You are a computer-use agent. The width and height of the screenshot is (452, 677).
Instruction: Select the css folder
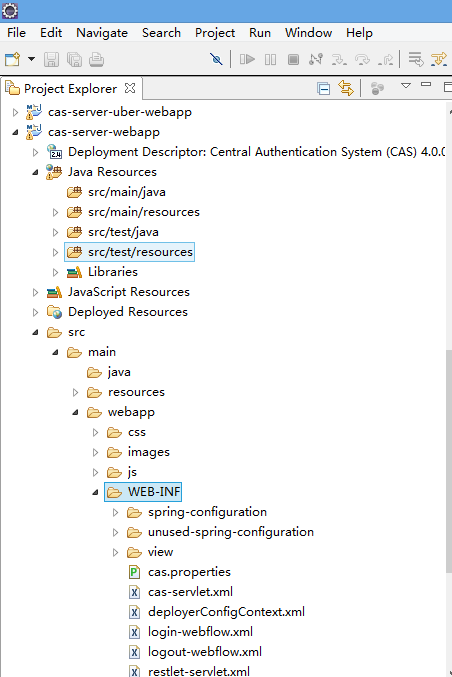137,432
